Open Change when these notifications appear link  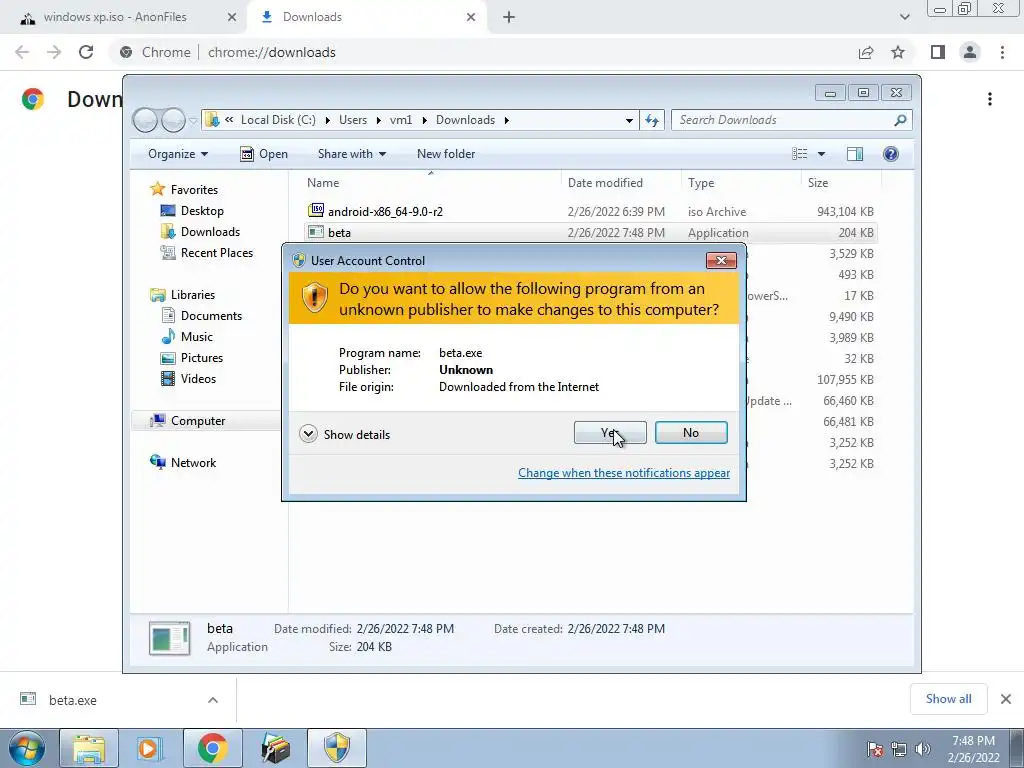624,473
